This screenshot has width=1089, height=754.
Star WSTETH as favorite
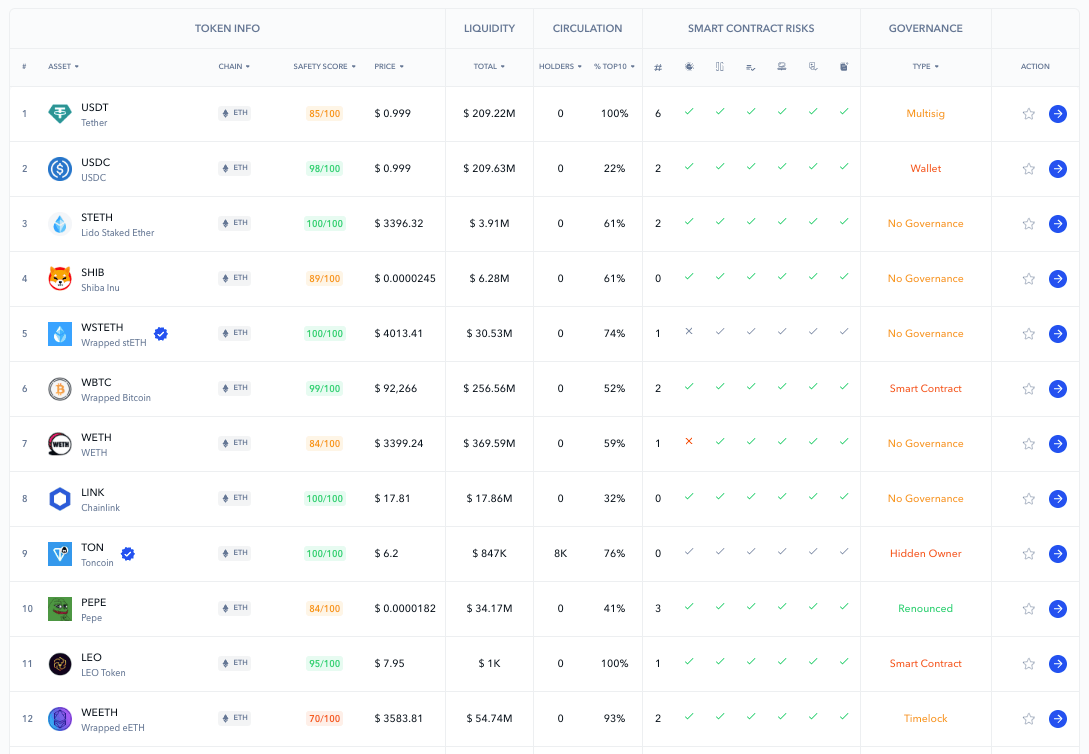click(x=1029, y=334)
